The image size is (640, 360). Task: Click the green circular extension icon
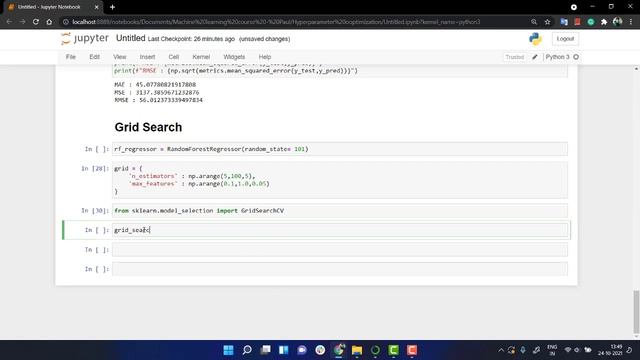point(591,22)
